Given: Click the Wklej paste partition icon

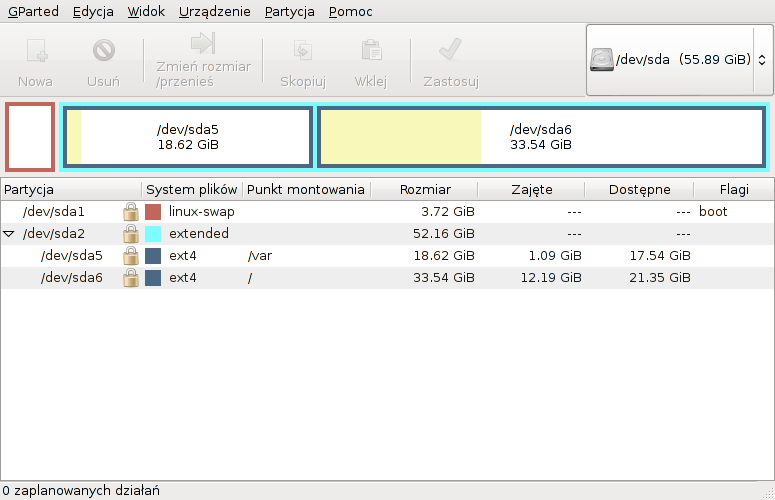Looking at the screenshot, I should (x=370, y=50).
